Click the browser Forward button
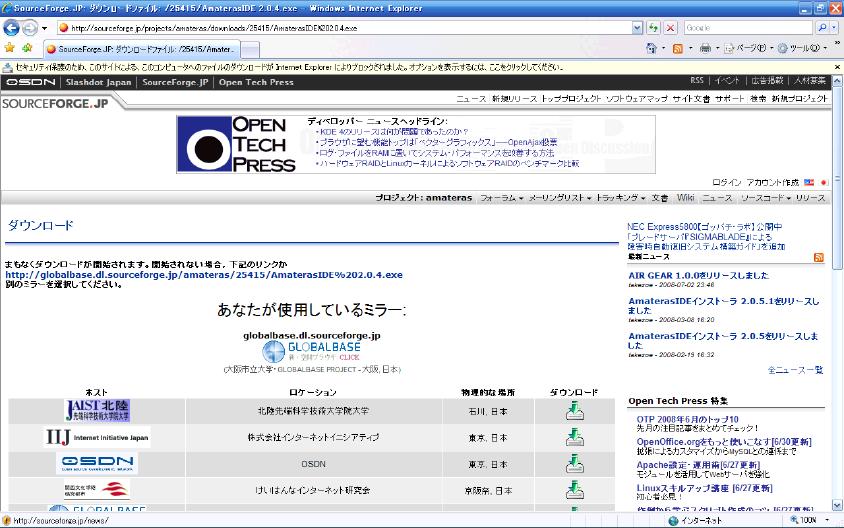 pyautogui.click(x=30, y=27)
